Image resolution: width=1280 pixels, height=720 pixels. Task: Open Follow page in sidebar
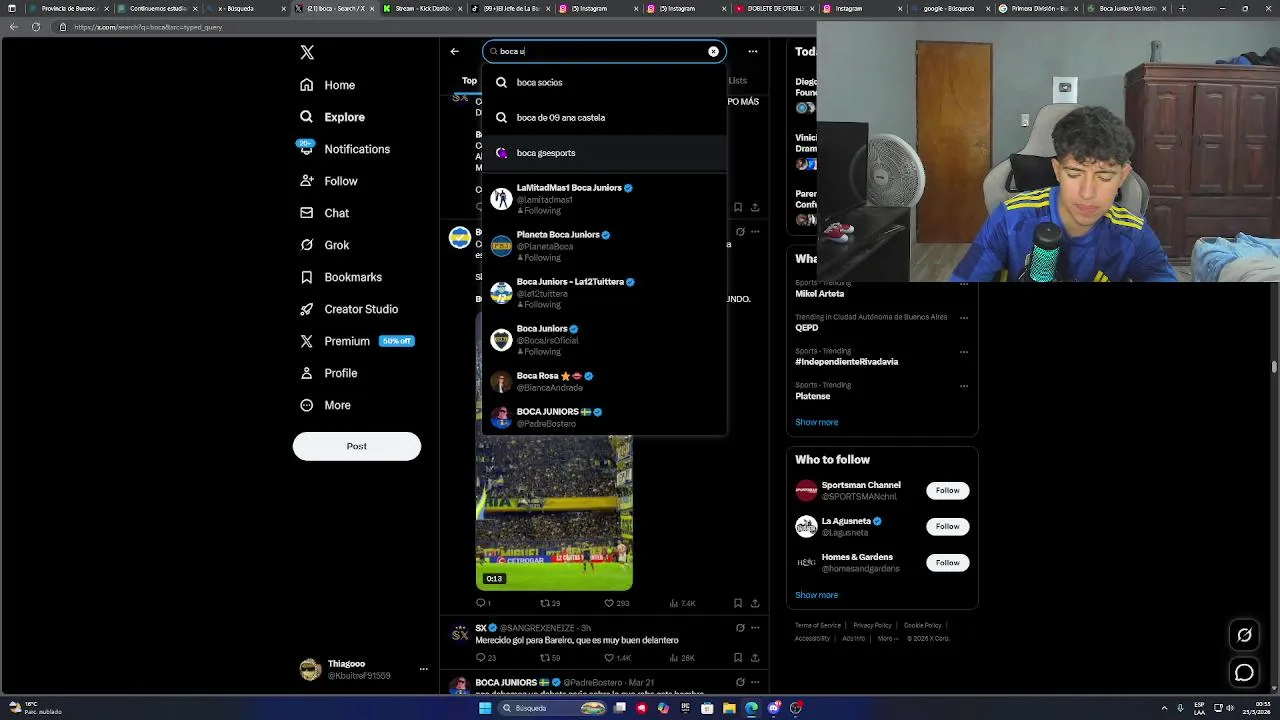pyautogui.click(x=329, y=181)
